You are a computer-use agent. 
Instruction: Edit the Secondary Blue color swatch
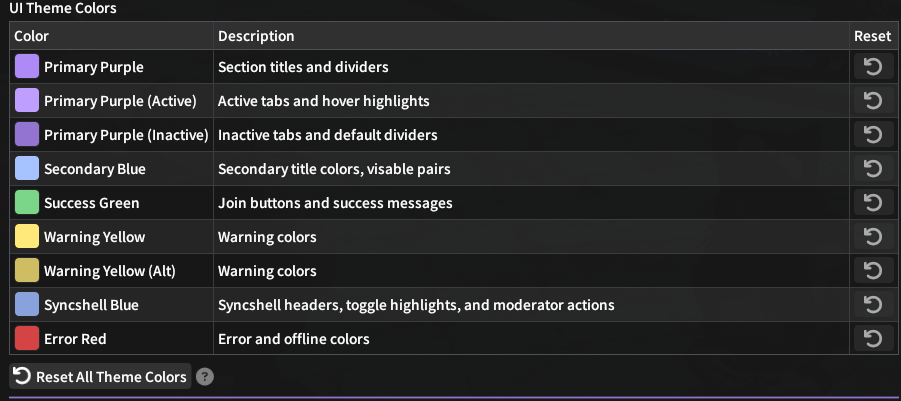(27, 169)
